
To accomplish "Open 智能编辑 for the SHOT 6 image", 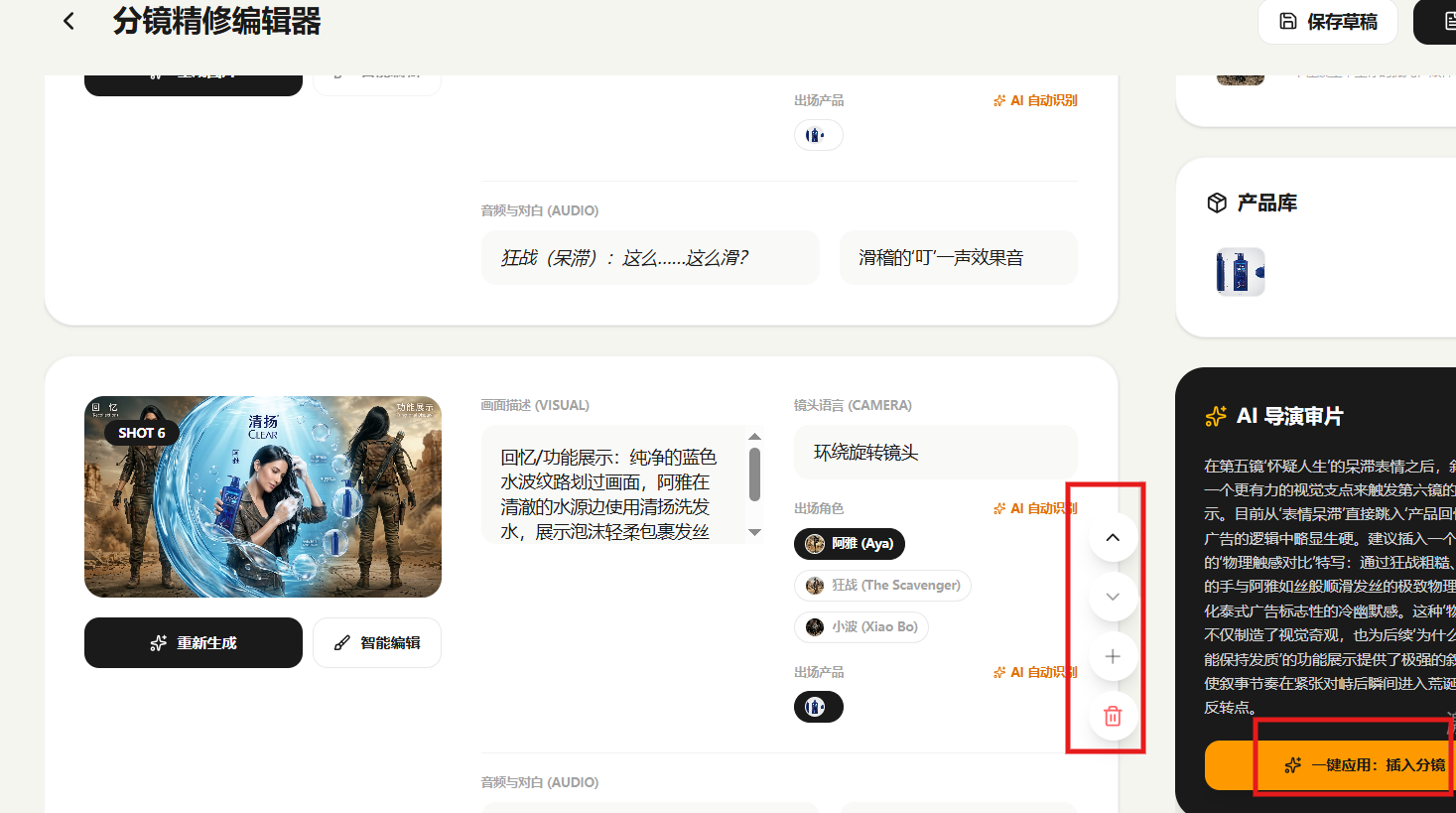I will [377, 643].
